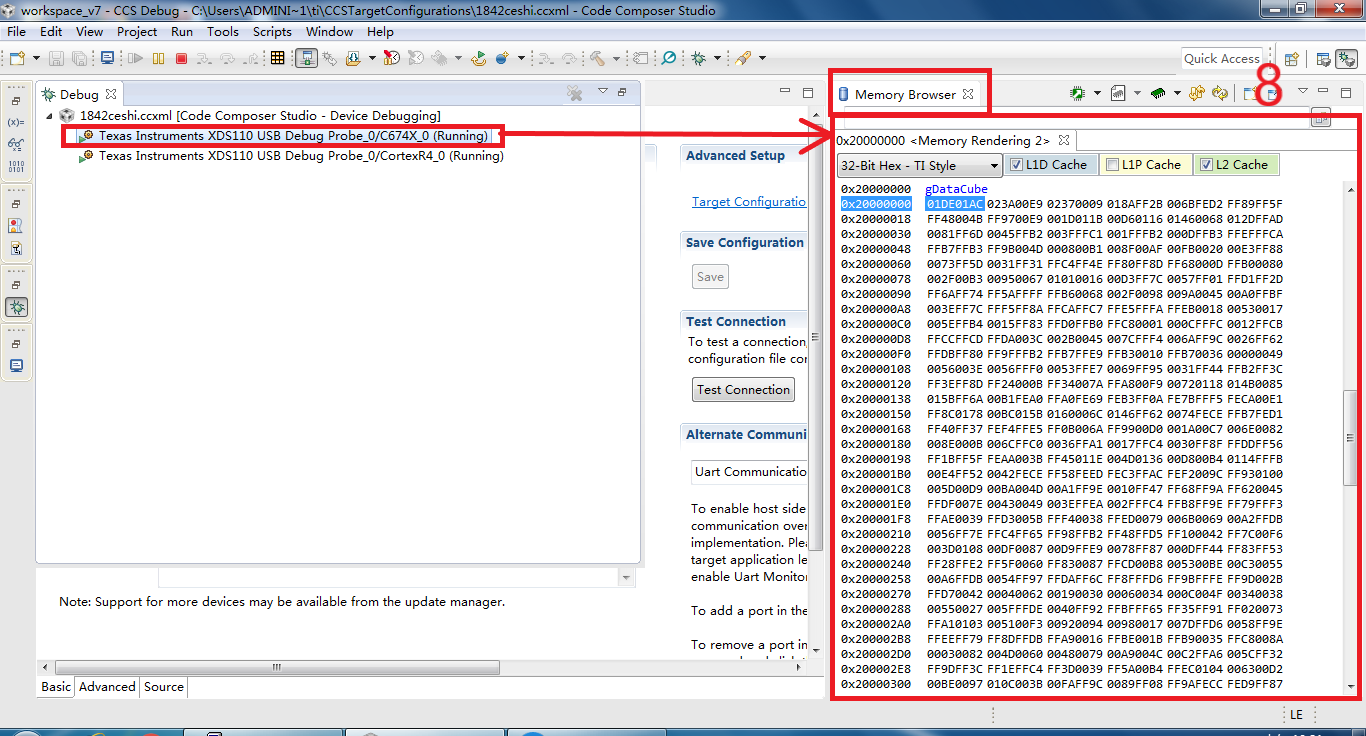Select the Debug view tab
Viewport: 1366px width, 736px height.
[79, 94]
